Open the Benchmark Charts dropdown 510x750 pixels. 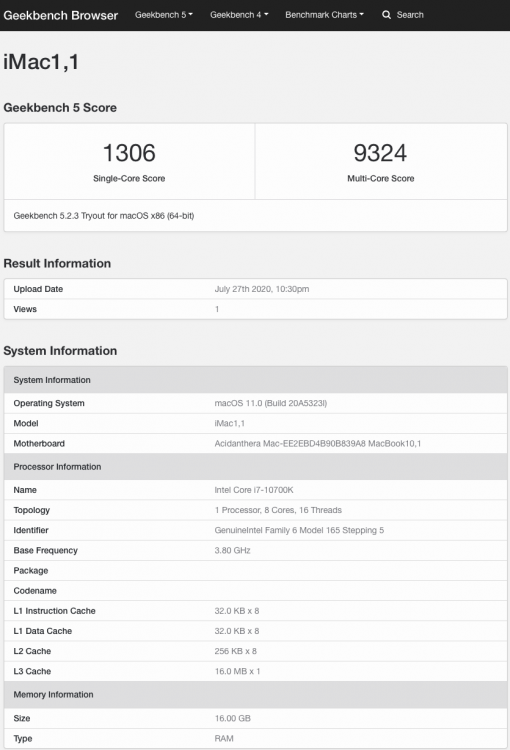(x=324, y=15)
